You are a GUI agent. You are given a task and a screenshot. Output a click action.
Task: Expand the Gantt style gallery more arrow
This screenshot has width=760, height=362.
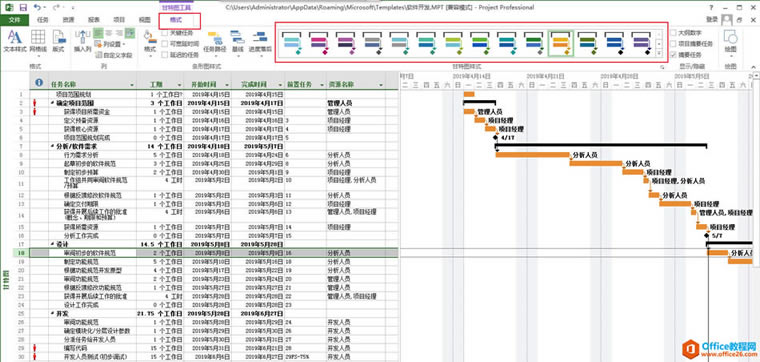click(x=659, y=53)
